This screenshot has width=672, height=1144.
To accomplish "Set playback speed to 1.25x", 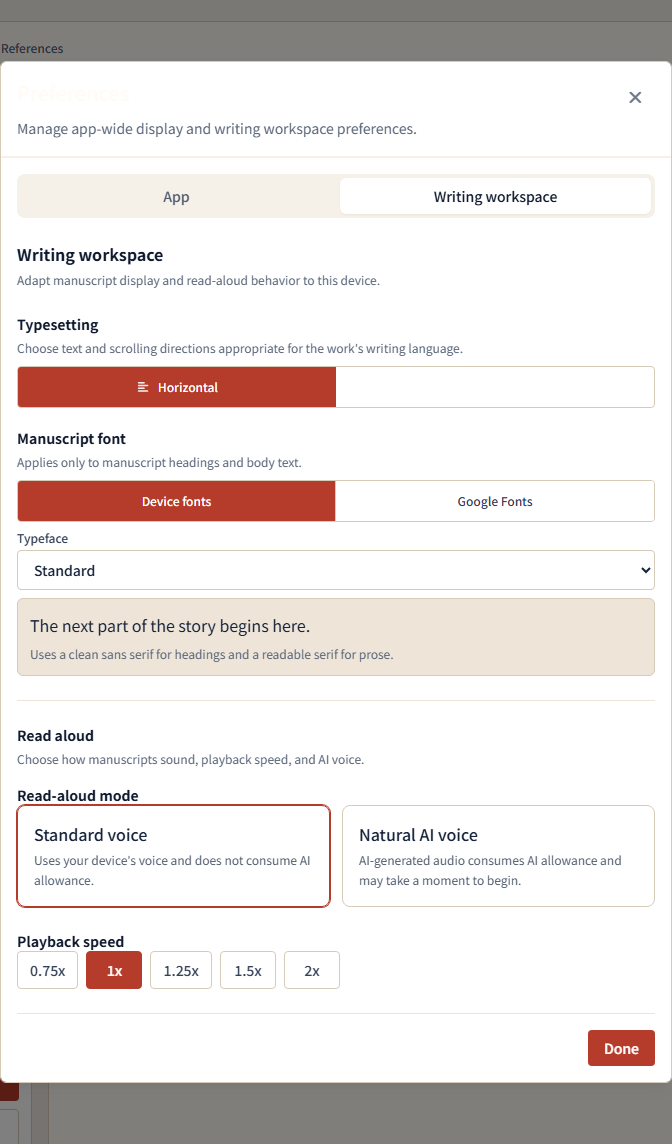I will tap(181, 970).
